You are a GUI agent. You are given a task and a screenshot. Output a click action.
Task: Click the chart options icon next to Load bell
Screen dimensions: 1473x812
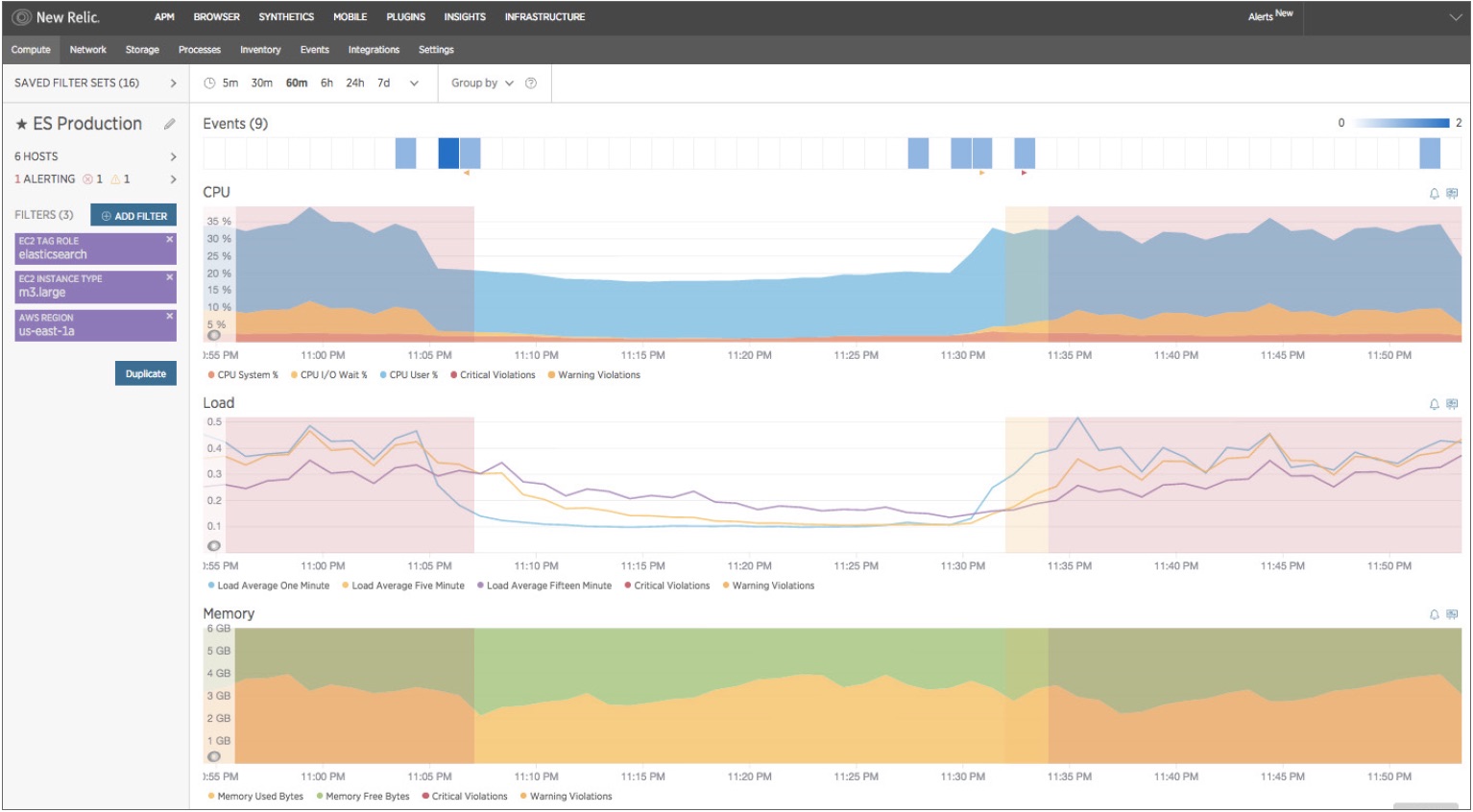coord(1452,405)
